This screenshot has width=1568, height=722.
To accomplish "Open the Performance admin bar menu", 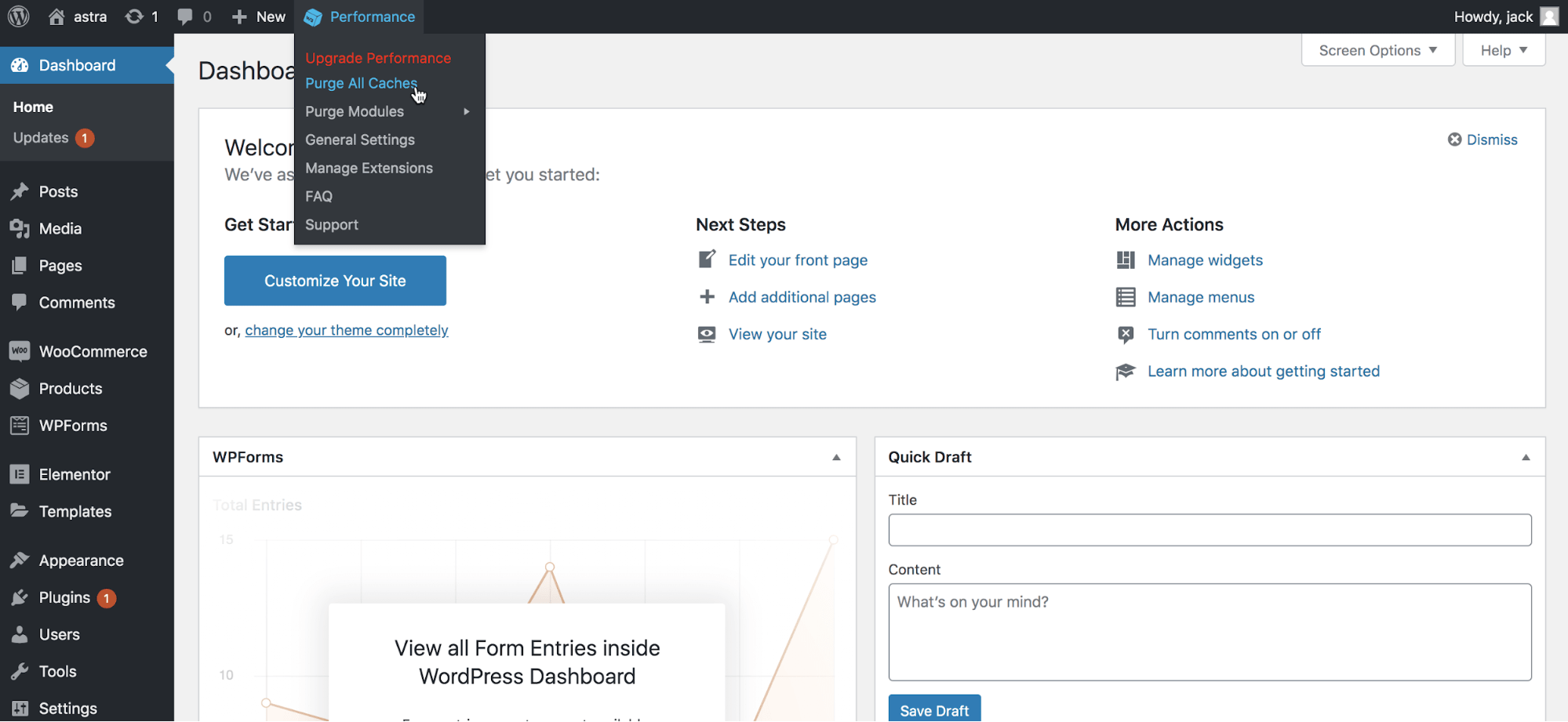I will pos(360,16).
